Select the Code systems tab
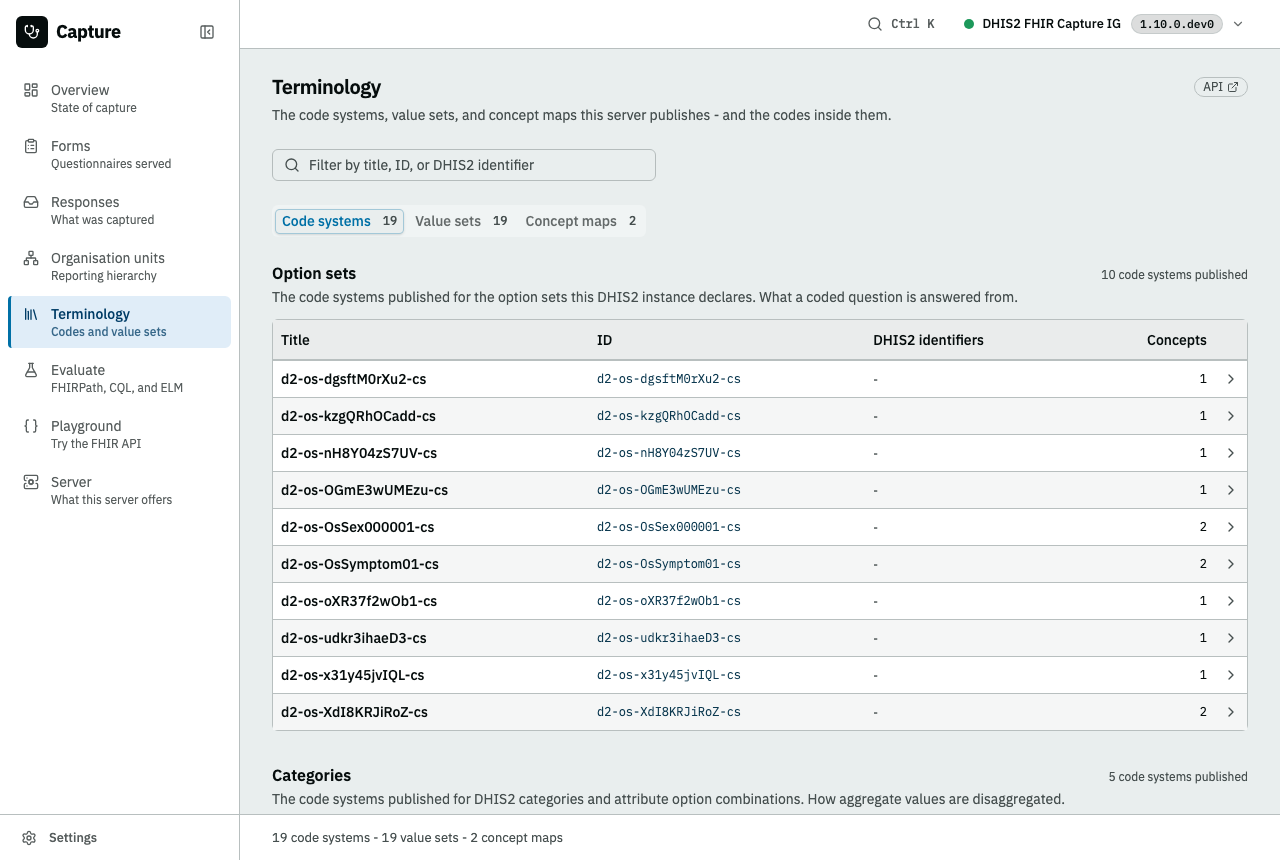1280x860 pixels. pyautogui.click(x=340, y=221)
